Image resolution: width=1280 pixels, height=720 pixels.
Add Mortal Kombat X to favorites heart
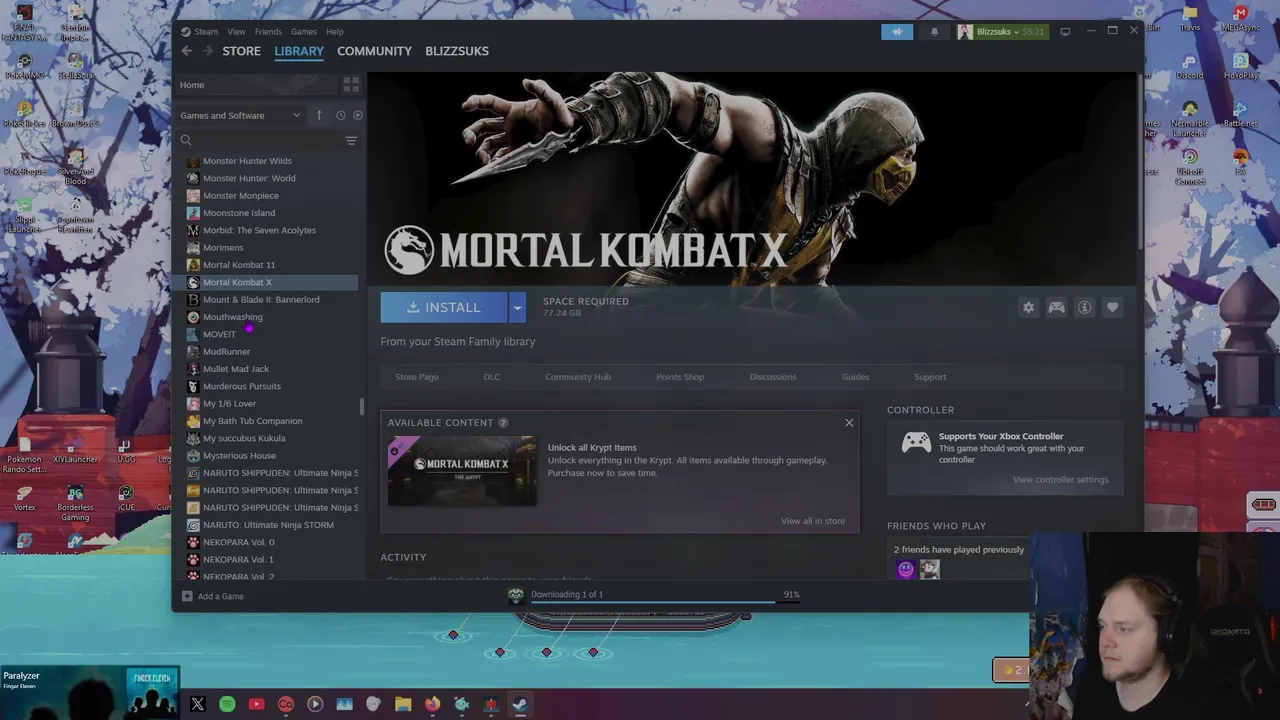[x=1112, y=307]
